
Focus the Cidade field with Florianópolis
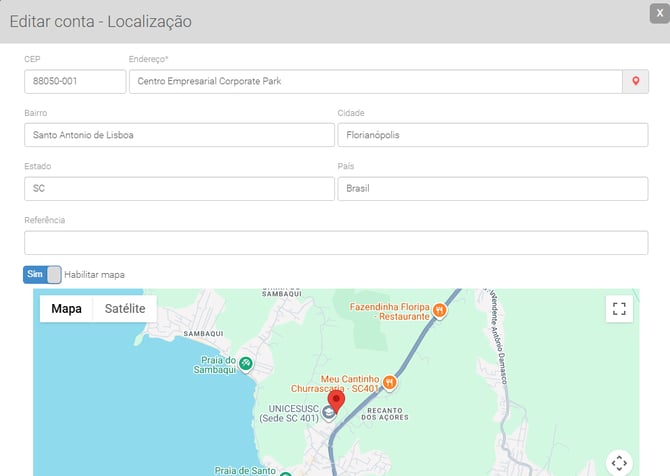(493, 135)
